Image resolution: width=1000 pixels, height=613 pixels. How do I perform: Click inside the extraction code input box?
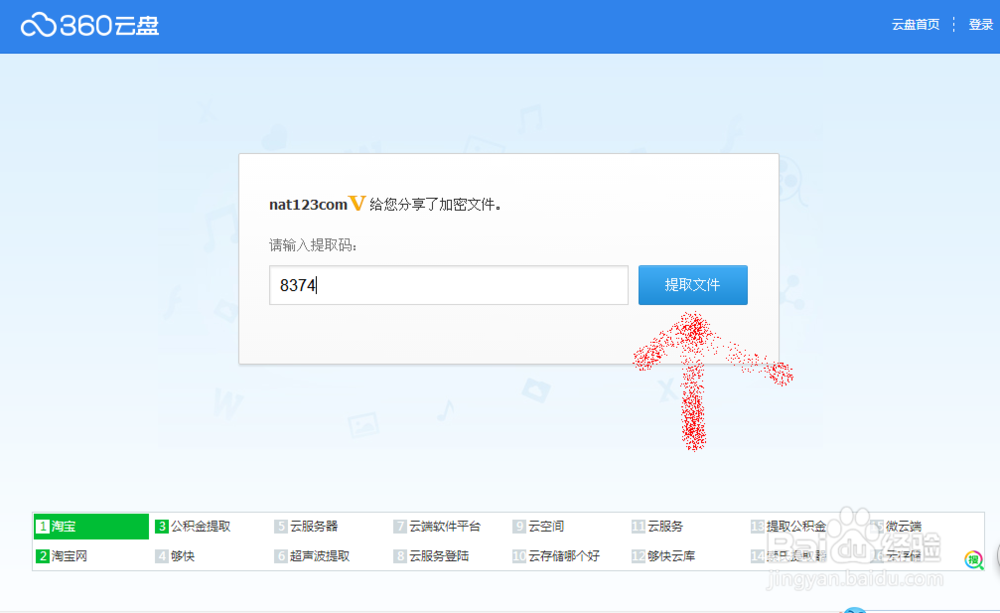click(448, 285)
